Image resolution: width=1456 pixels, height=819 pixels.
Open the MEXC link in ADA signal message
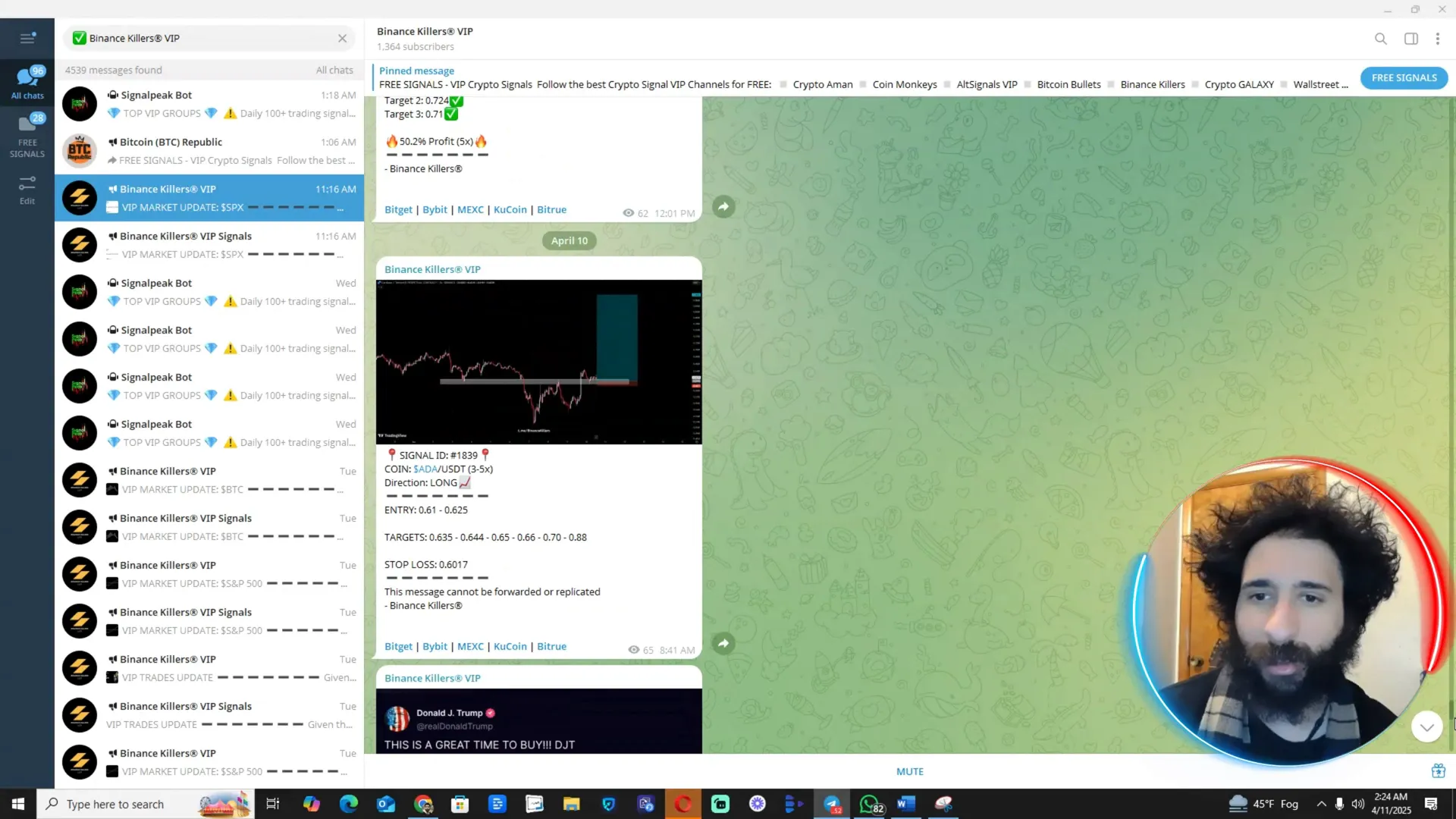470,646
